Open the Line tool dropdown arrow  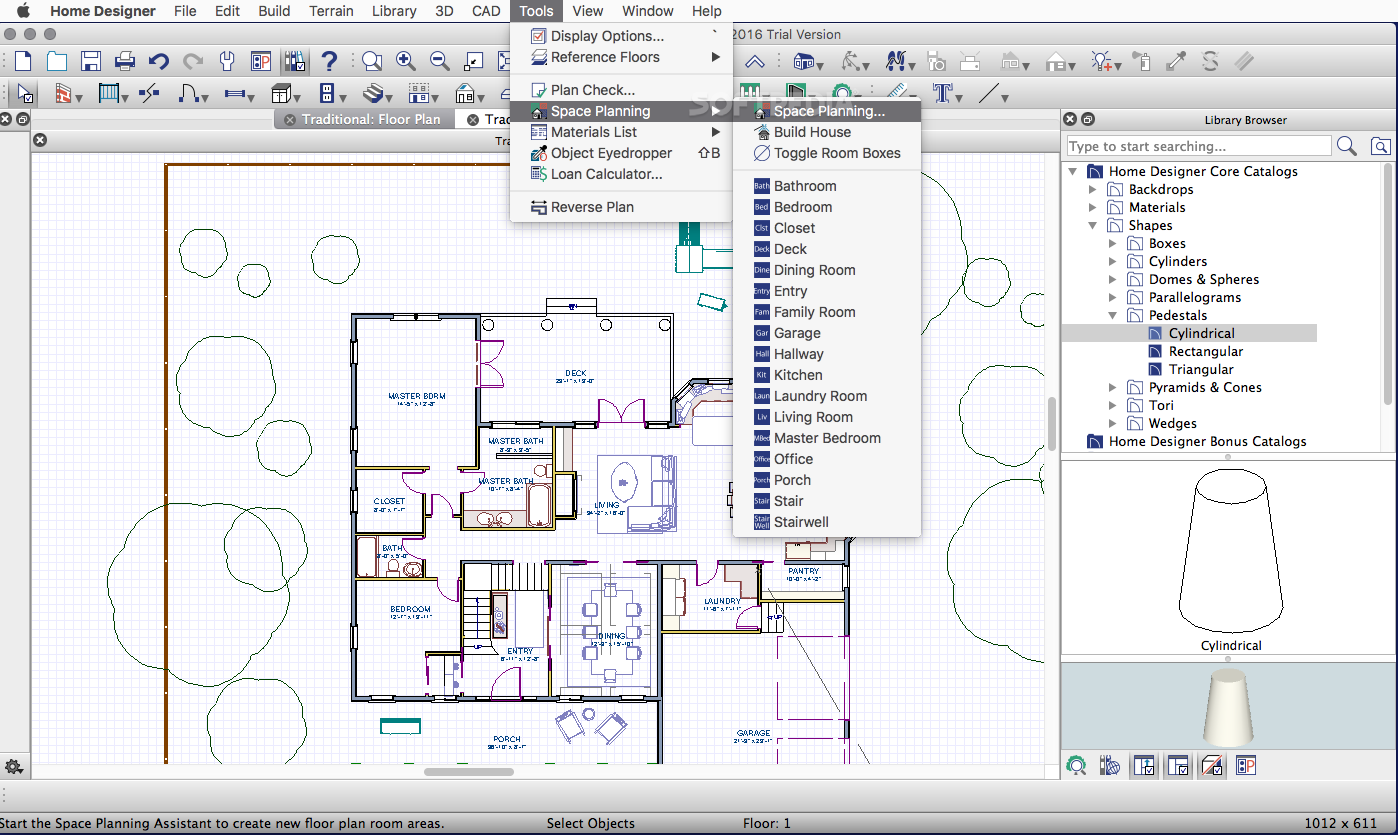(x=1005, y=98)
